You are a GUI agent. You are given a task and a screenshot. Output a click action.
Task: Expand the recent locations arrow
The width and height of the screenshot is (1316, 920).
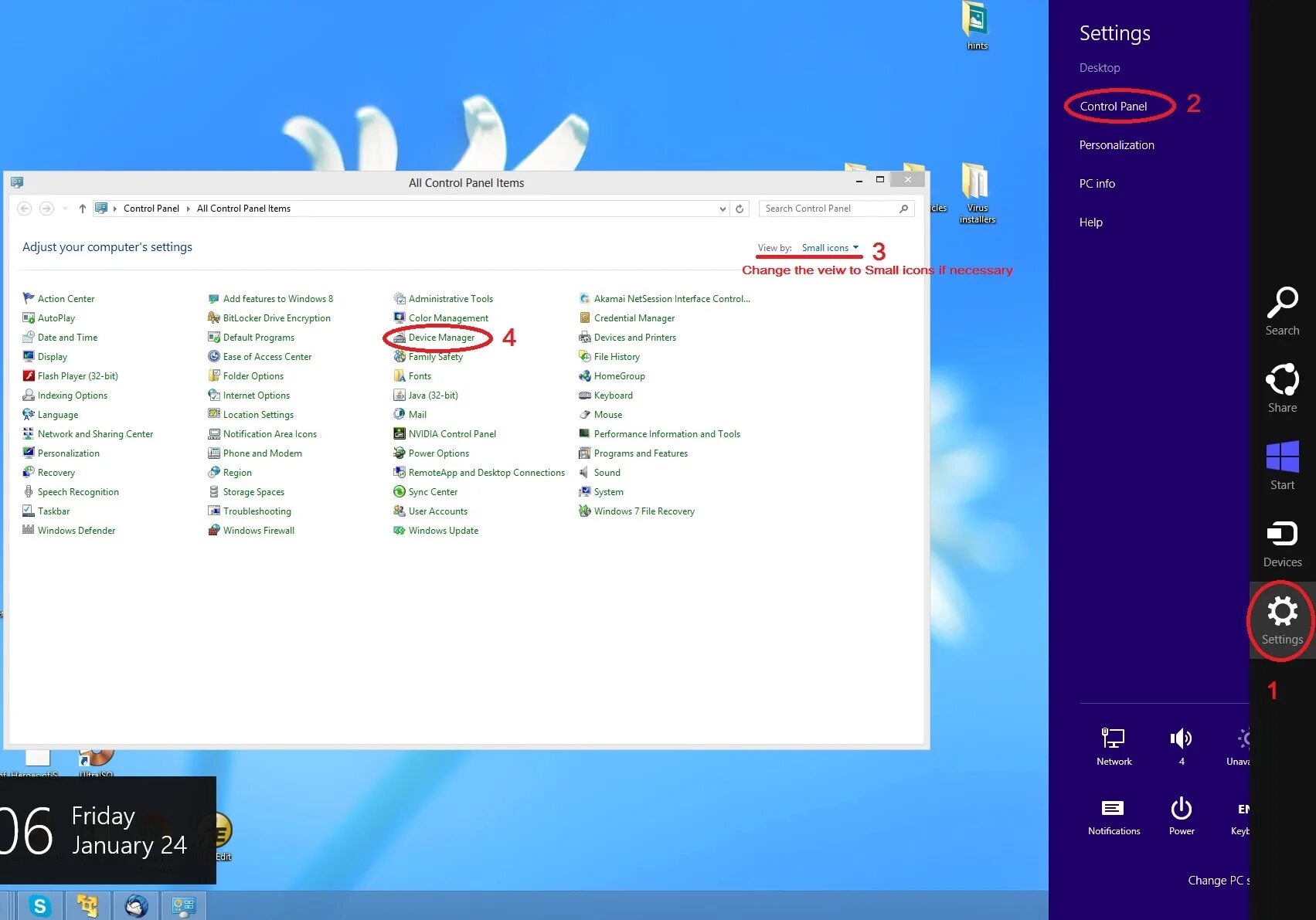(65, 209)
